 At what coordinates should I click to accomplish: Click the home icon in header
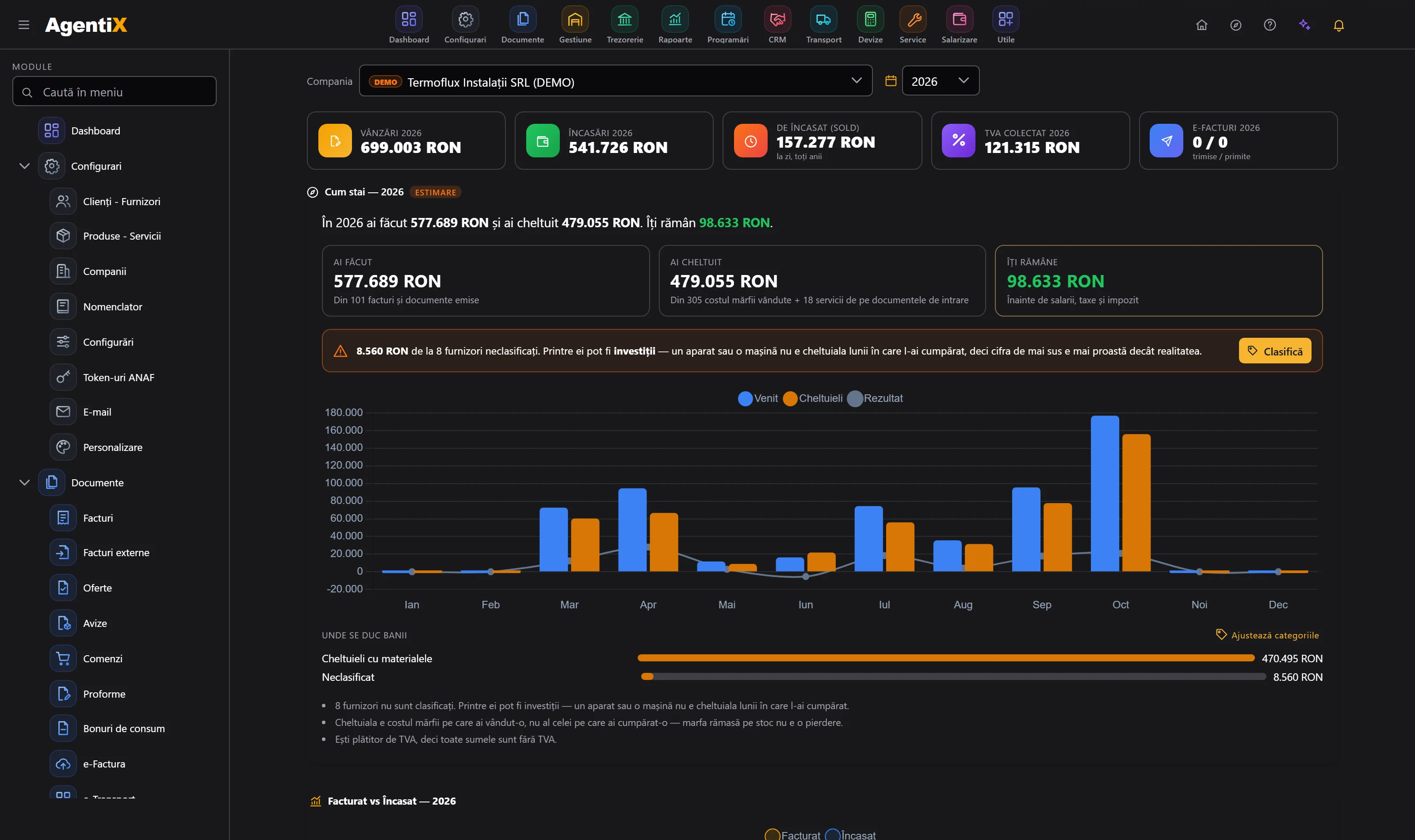pyautogui.click(x=1201, y=25)
